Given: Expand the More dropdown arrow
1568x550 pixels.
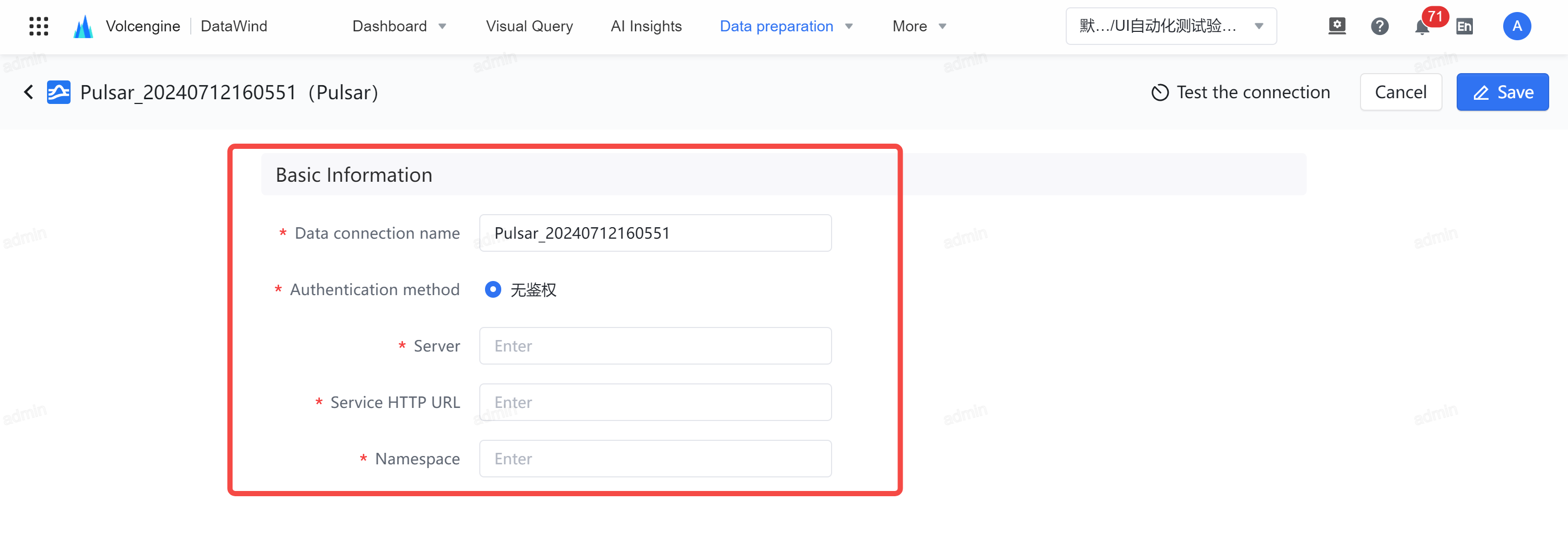Looking at the screenshot, I should click(x=942, y=26).
